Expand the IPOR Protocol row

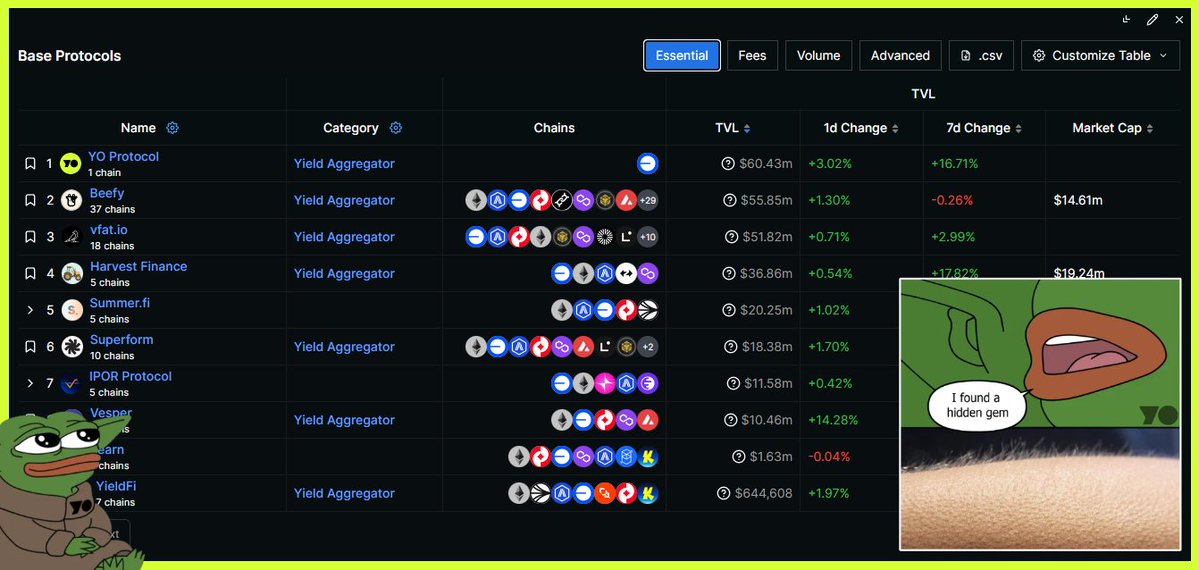(x=30, y=383)
